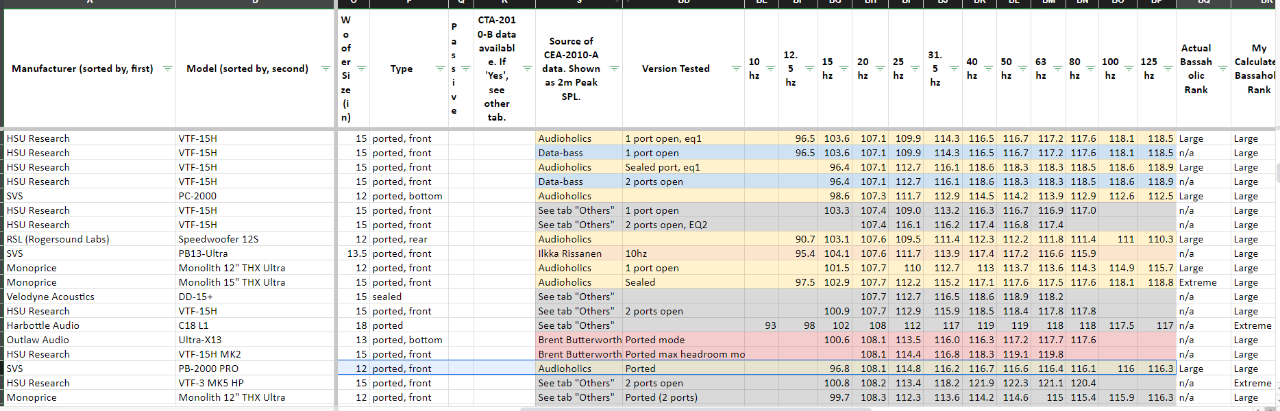Select the 18 woofer size cell
This screenshot has width=1280, height=411.
coord(353,326)
